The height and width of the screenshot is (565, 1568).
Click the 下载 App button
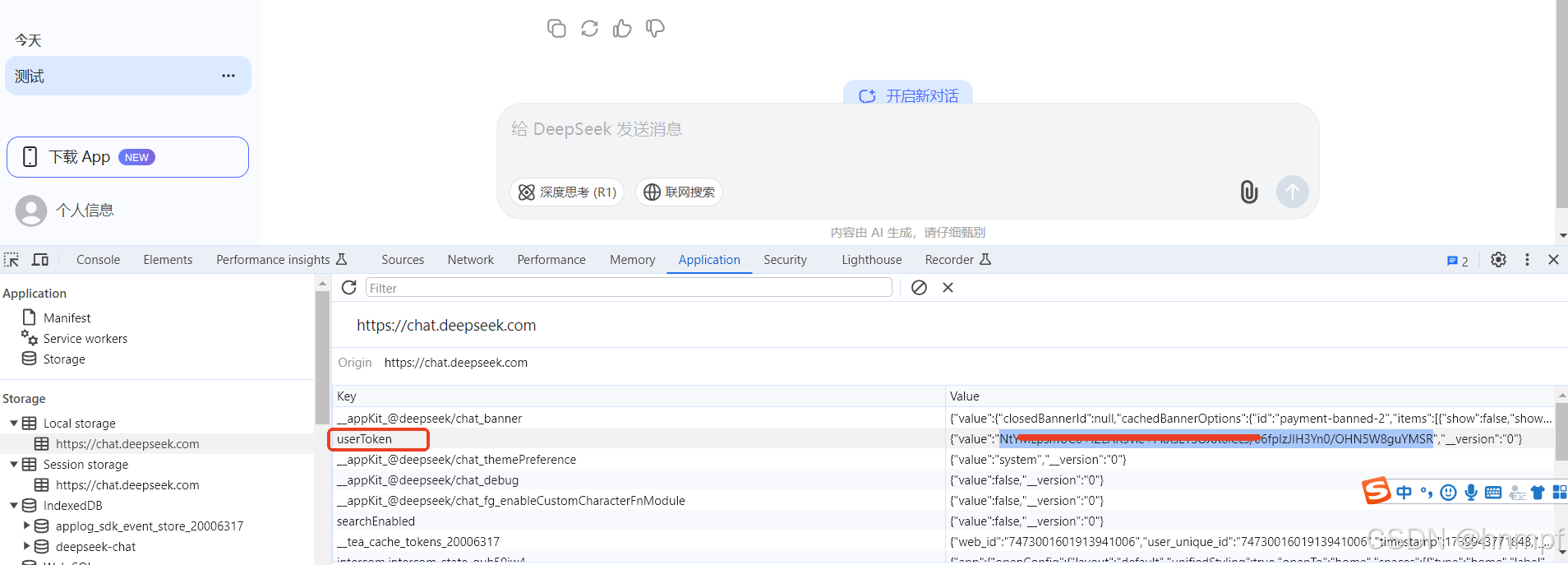[127, 157]
